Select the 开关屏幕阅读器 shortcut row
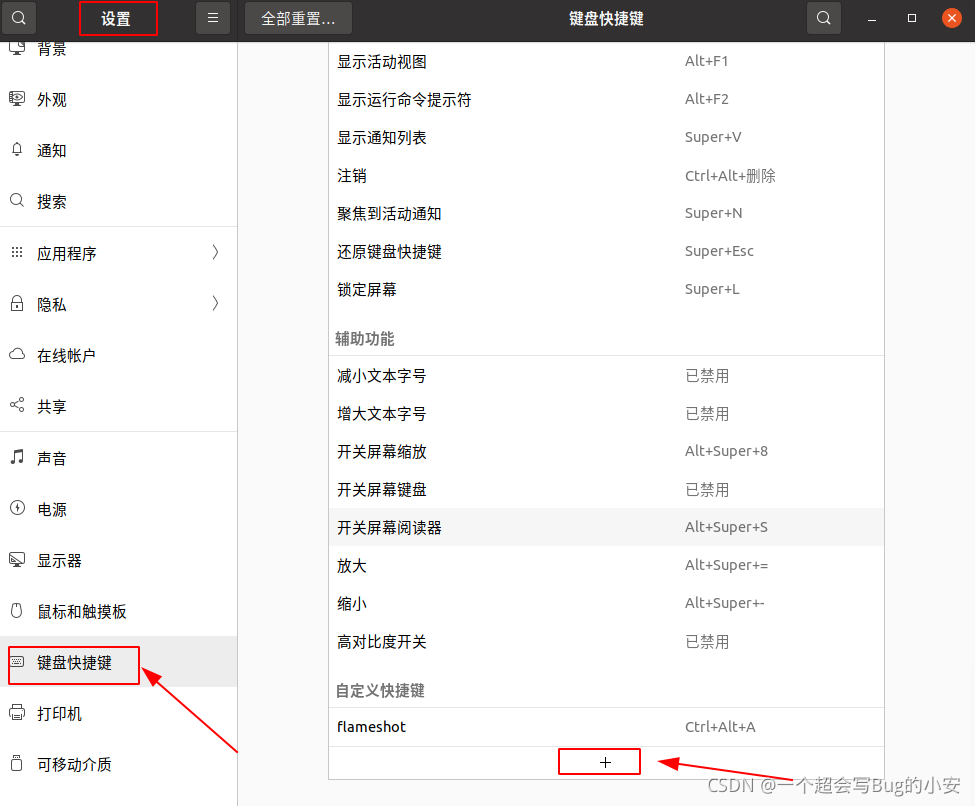Screen dimensions: 975x806 (x=606, y=527)
